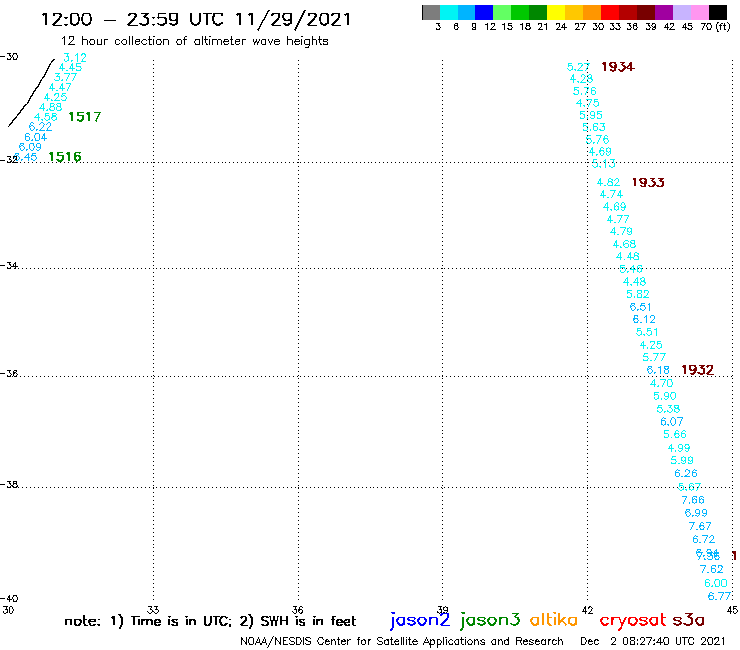
Task: Click the latitude axis label -34
Action: click(9, 265)
